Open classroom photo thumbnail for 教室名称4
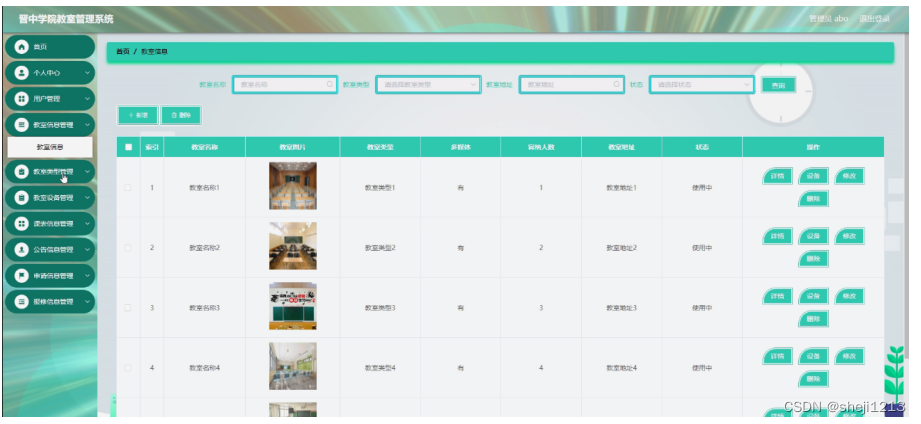 point(293,366)
